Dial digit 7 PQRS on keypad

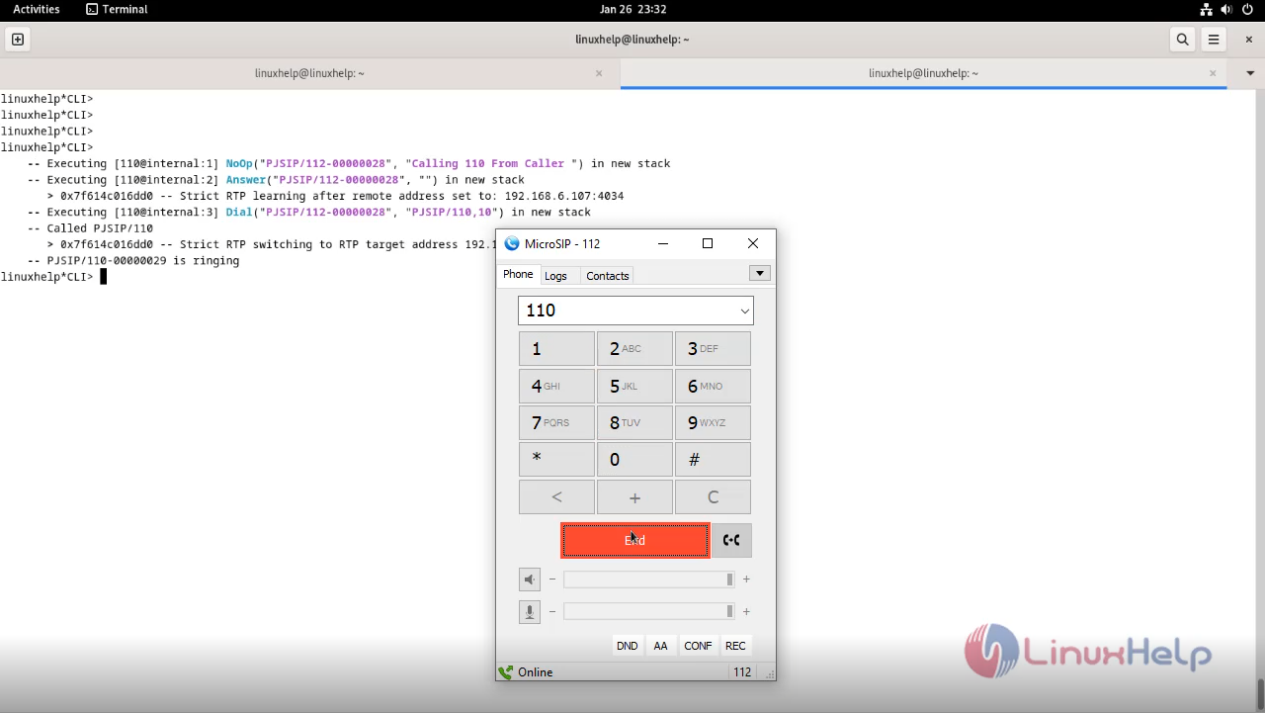(x=556, y=423)
